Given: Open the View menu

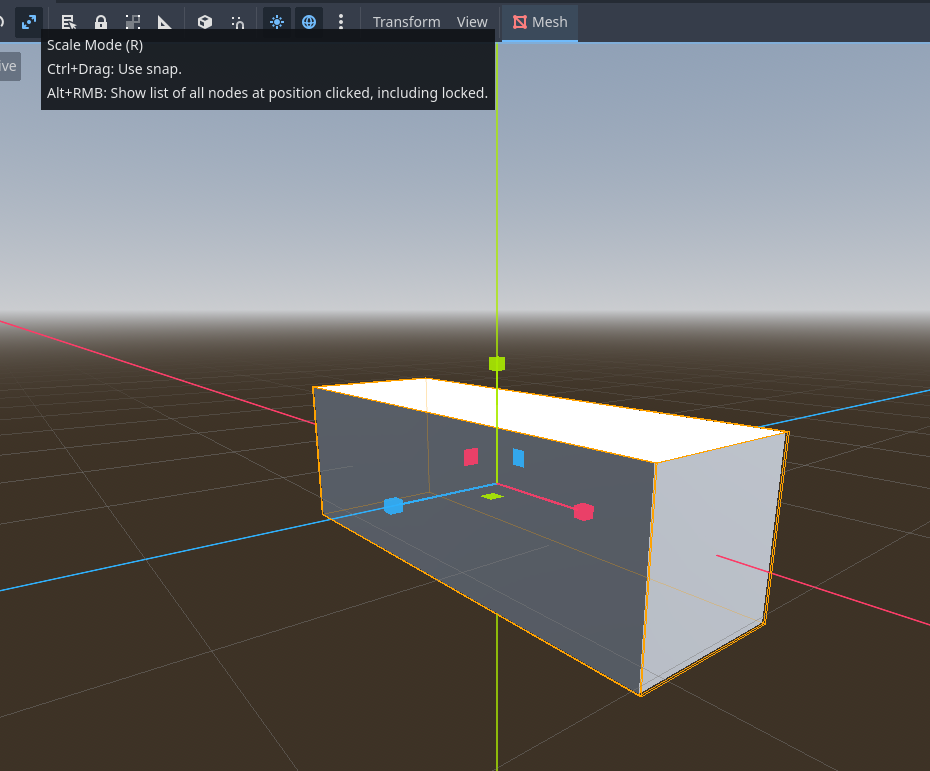Looking at the screenshot, I should click(x=472, y=22).
